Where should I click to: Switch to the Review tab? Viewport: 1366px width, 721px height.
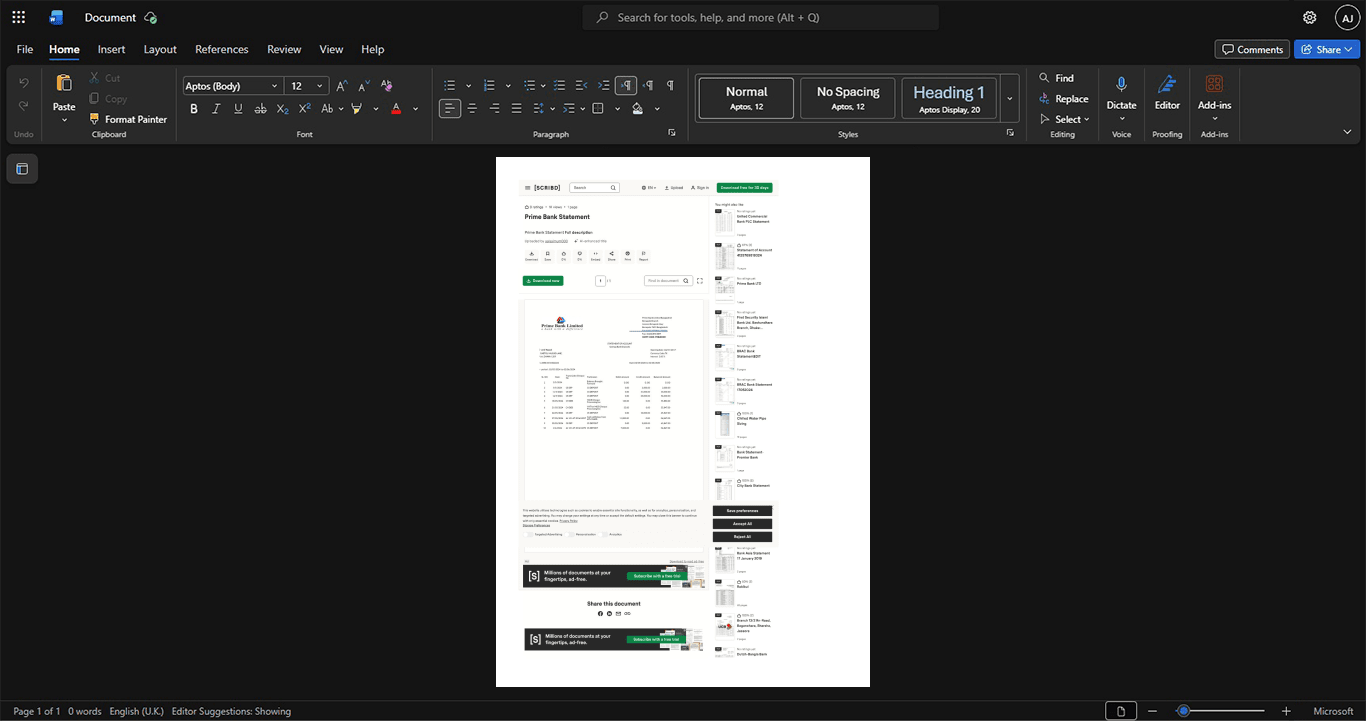click(x=284, y=49)
